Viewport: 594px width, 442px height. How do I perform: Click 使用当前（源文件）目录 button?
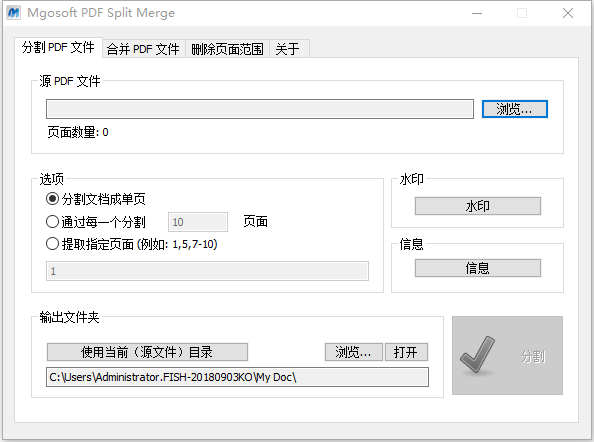click(147, 352)
